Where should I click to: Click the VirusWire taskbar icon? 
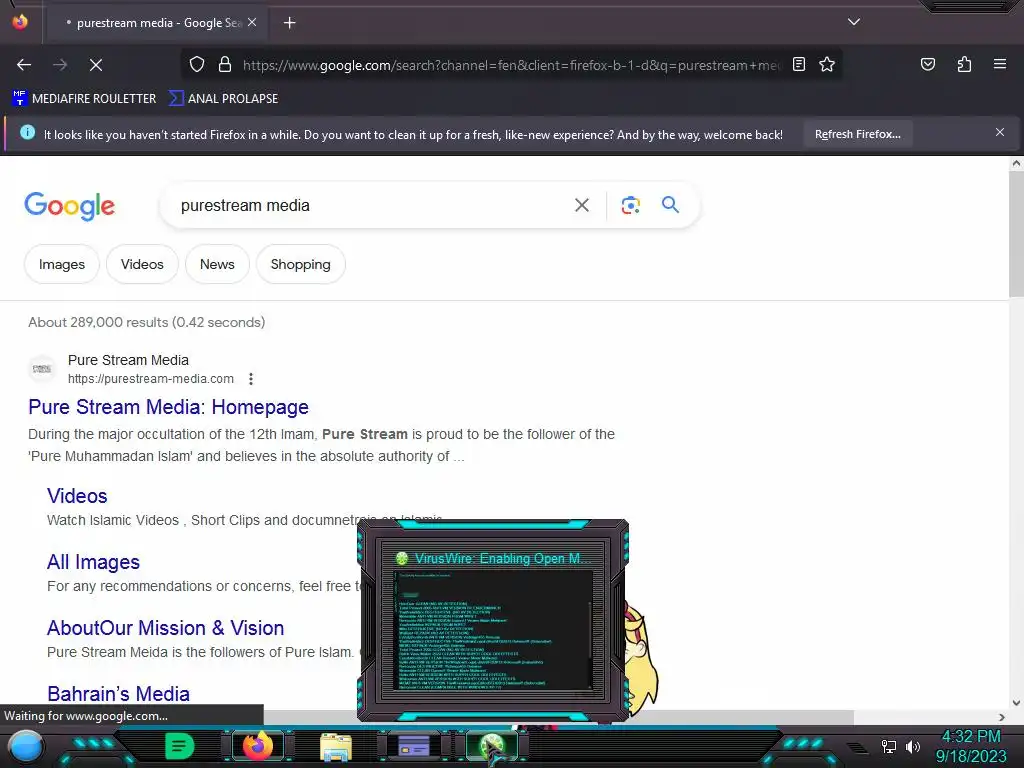(492, 746)
